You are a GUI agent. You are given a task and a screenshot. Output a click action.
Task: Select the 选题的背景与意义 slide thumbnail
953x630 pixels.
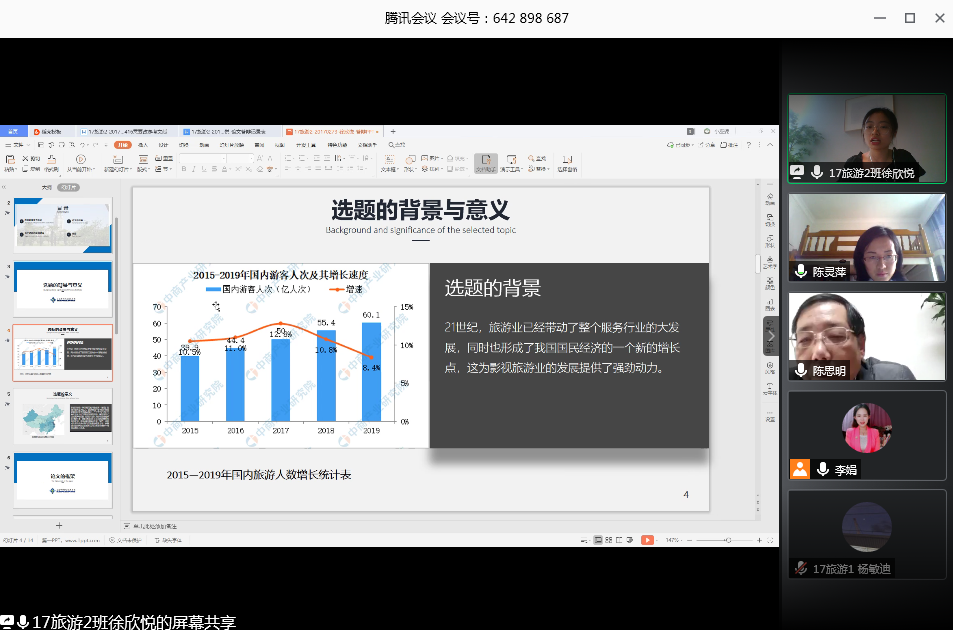pos(63,351)
